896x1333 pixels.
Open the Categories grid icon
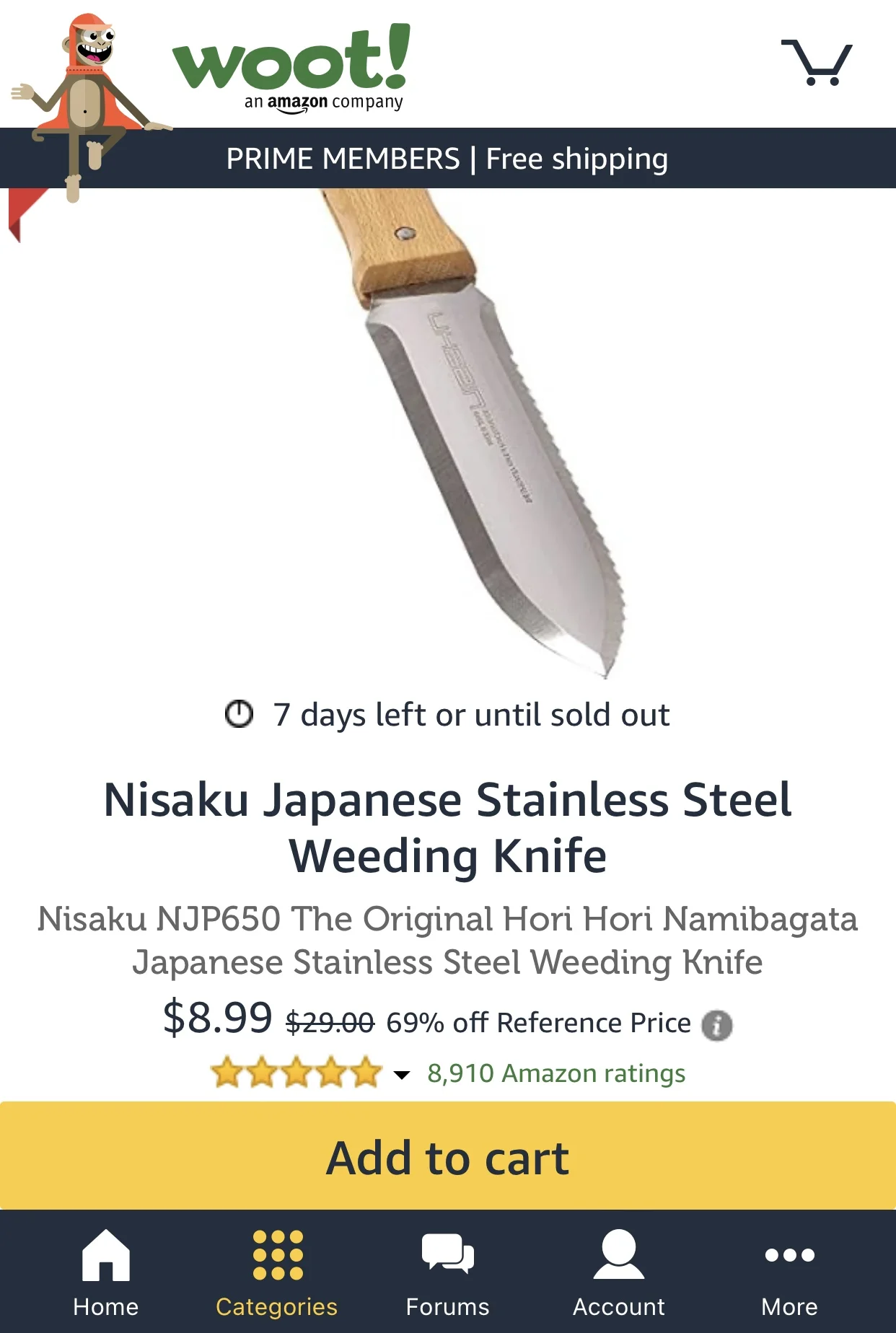coord(278,1255)
